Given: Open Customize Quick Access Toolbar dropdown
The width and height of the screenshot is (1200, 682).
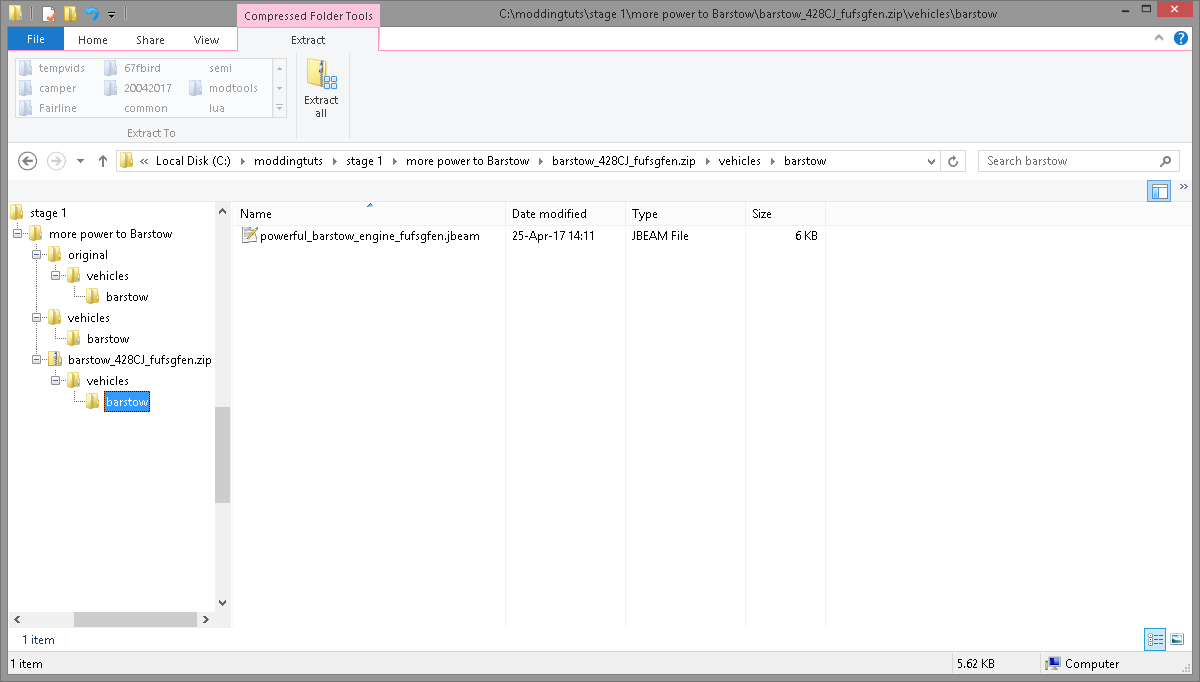Looking at the screenshot, I should point(111,15).
